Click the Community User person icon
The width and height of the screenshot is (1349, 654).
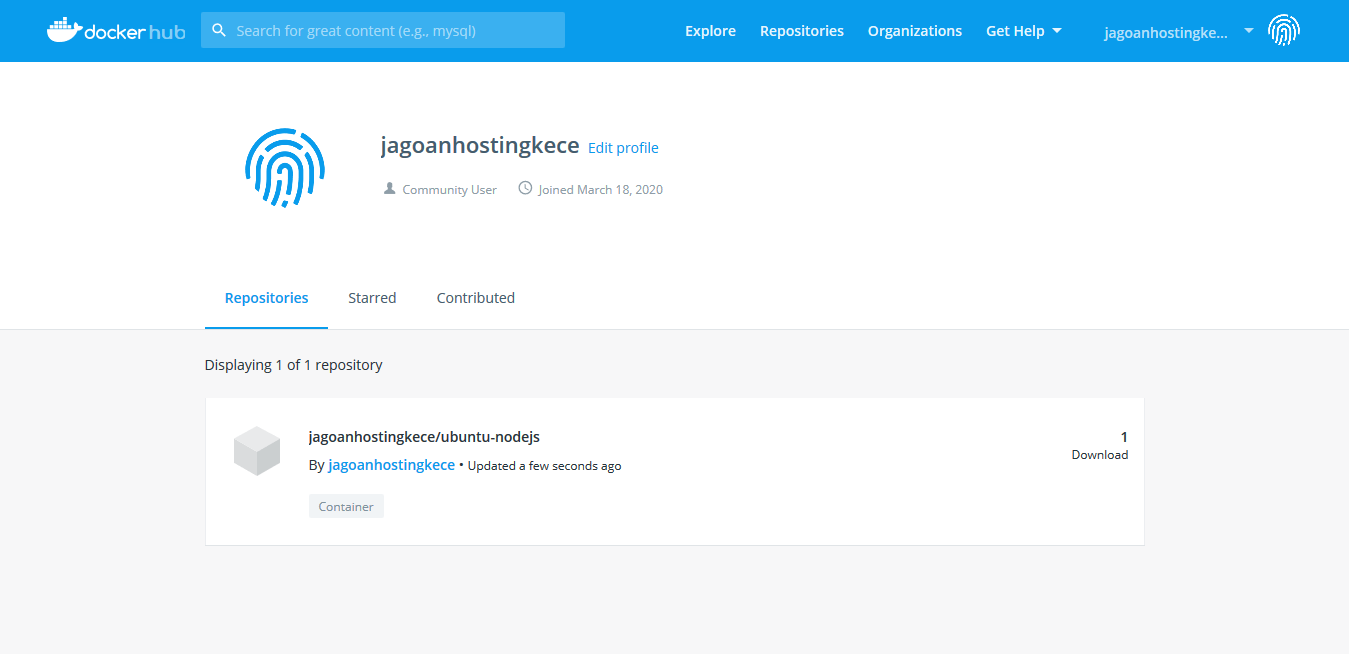390,188
